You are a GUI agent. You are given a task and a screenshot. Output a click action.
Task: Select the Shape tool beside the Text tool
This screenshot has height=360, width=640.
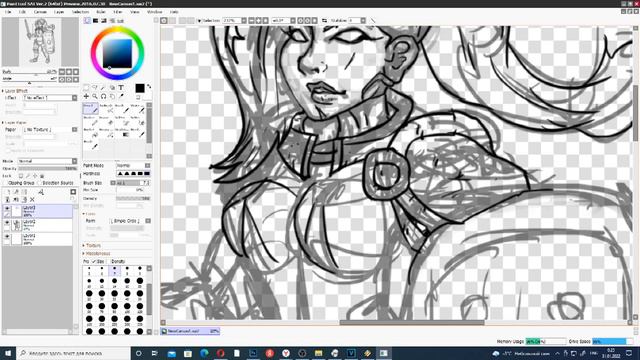[112, 87]
